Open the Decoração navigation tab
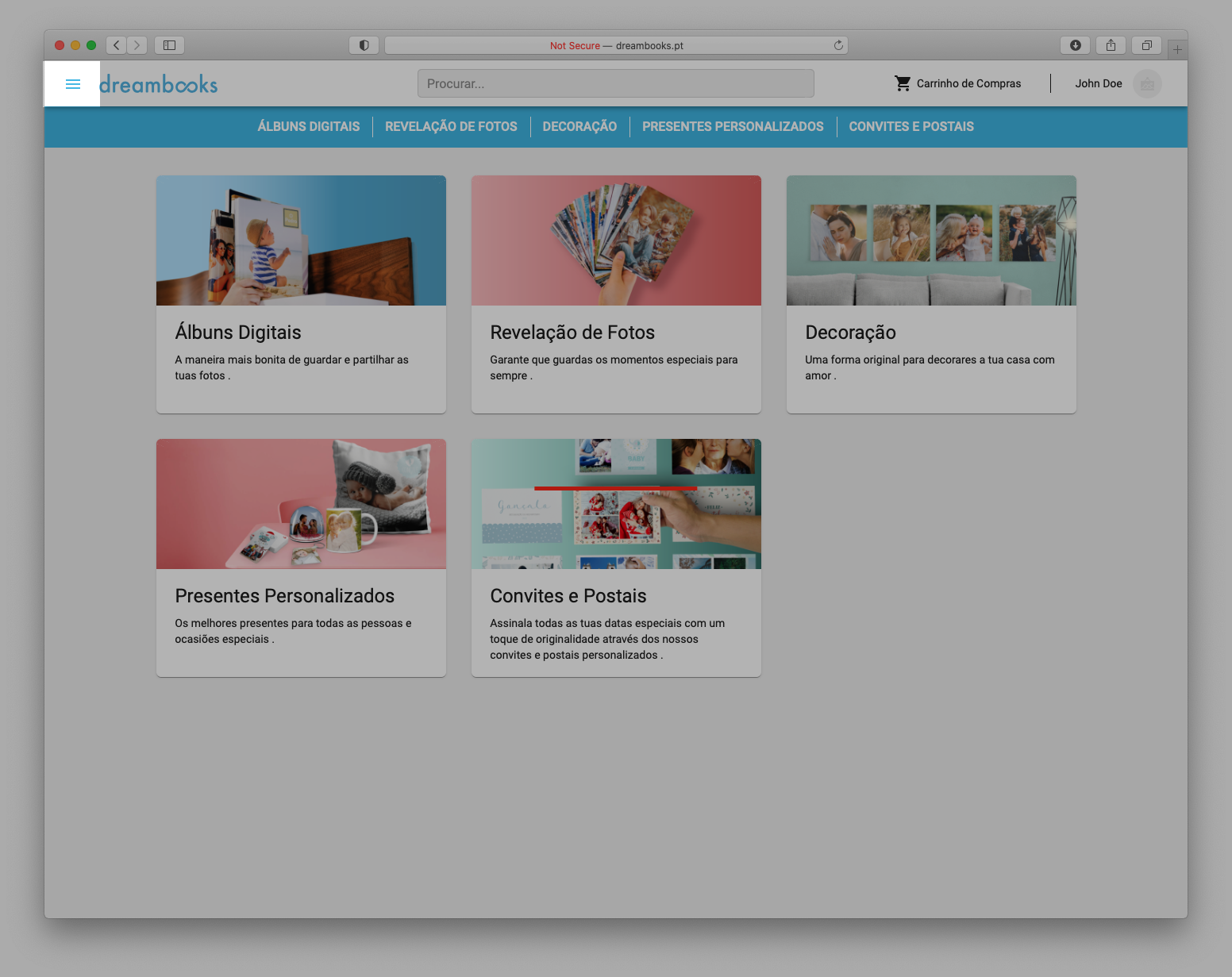The width and height of the screenshot is (1232, 977). click(x=579, y=126)
